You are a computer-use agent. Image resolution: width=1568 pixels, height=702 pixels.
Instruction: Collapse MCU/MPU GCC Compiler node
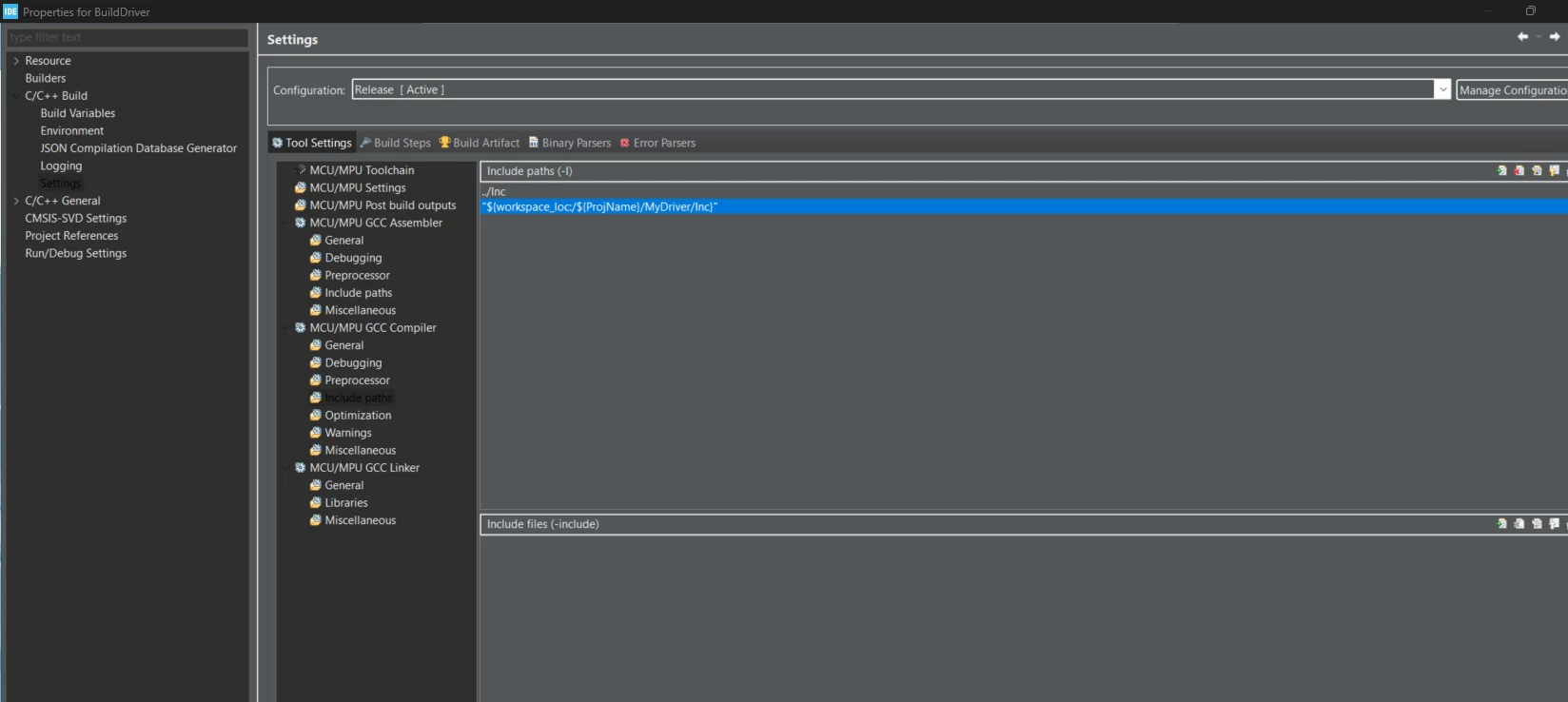285,328
